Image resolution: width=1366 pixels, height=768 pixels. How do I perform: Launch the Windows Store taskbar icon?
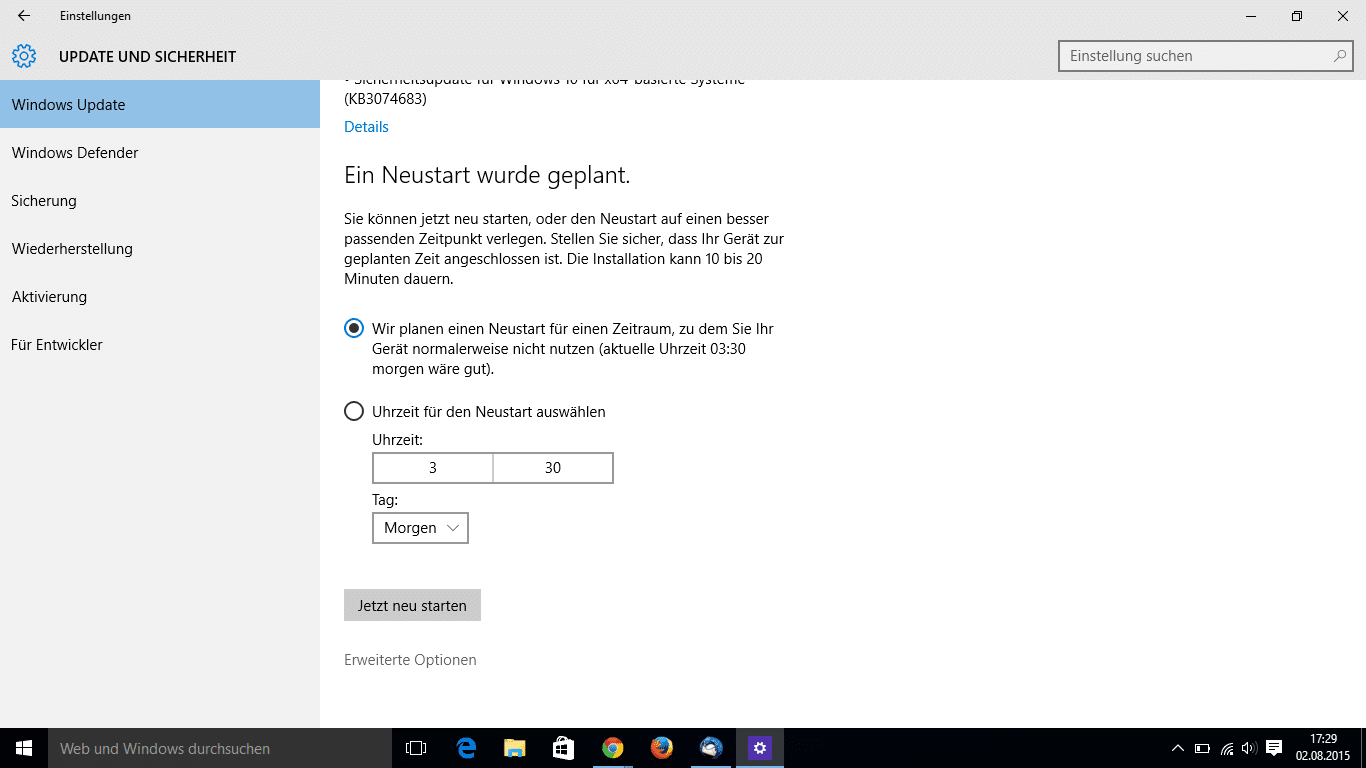564,748
